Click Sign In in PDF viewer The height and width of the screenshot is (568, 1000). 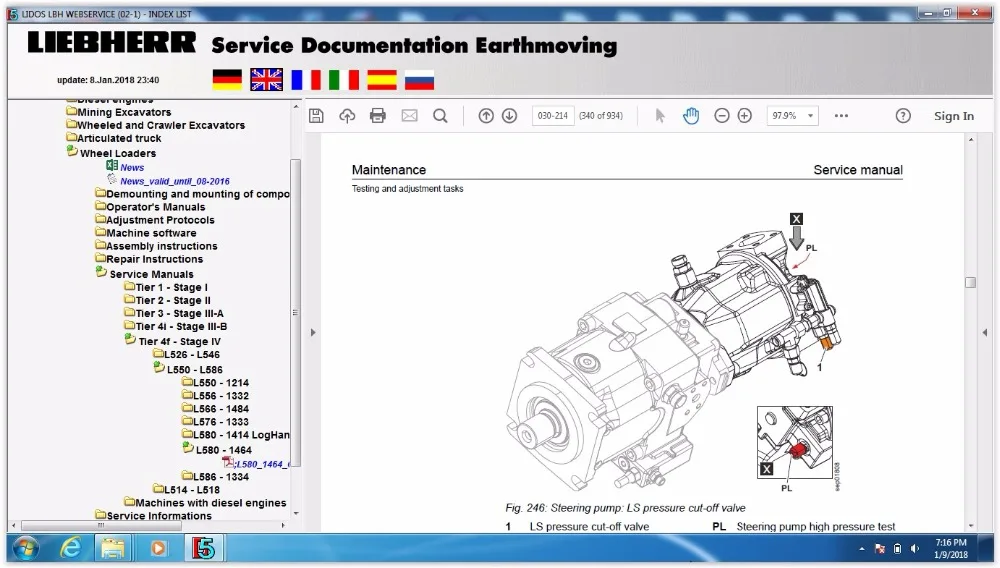coord(953,116)
